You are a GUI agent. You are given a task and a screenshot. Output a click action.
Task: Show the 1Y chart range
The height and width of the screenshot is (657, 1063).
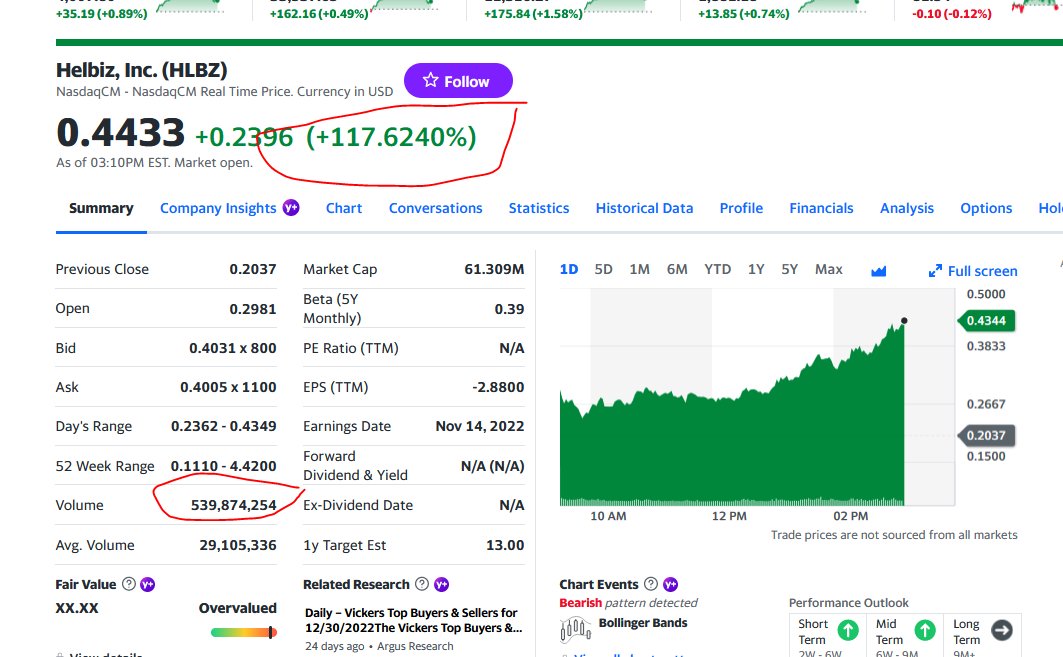(756, 269)
